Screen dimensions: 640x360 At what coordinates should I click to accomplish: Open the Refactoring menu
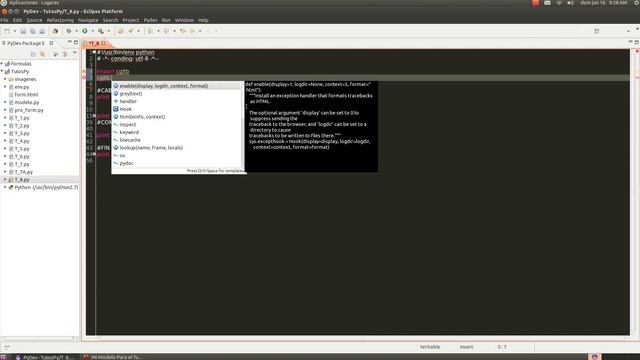coord(60,20)
